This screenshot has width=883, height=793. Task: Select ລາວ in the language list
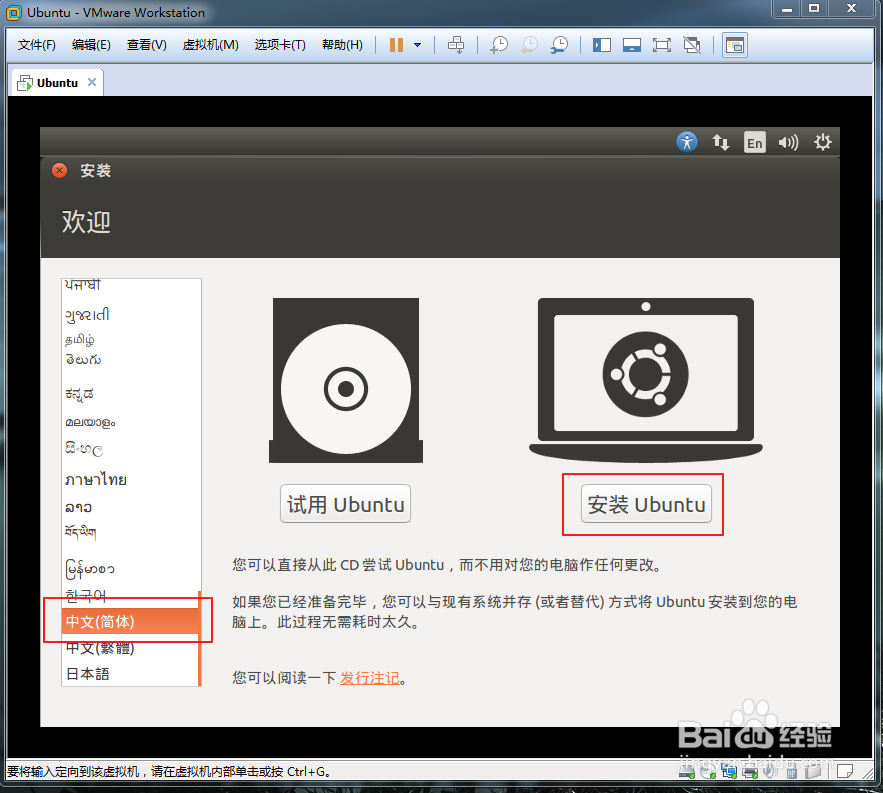pyautogui.click(x=131, y=507)
